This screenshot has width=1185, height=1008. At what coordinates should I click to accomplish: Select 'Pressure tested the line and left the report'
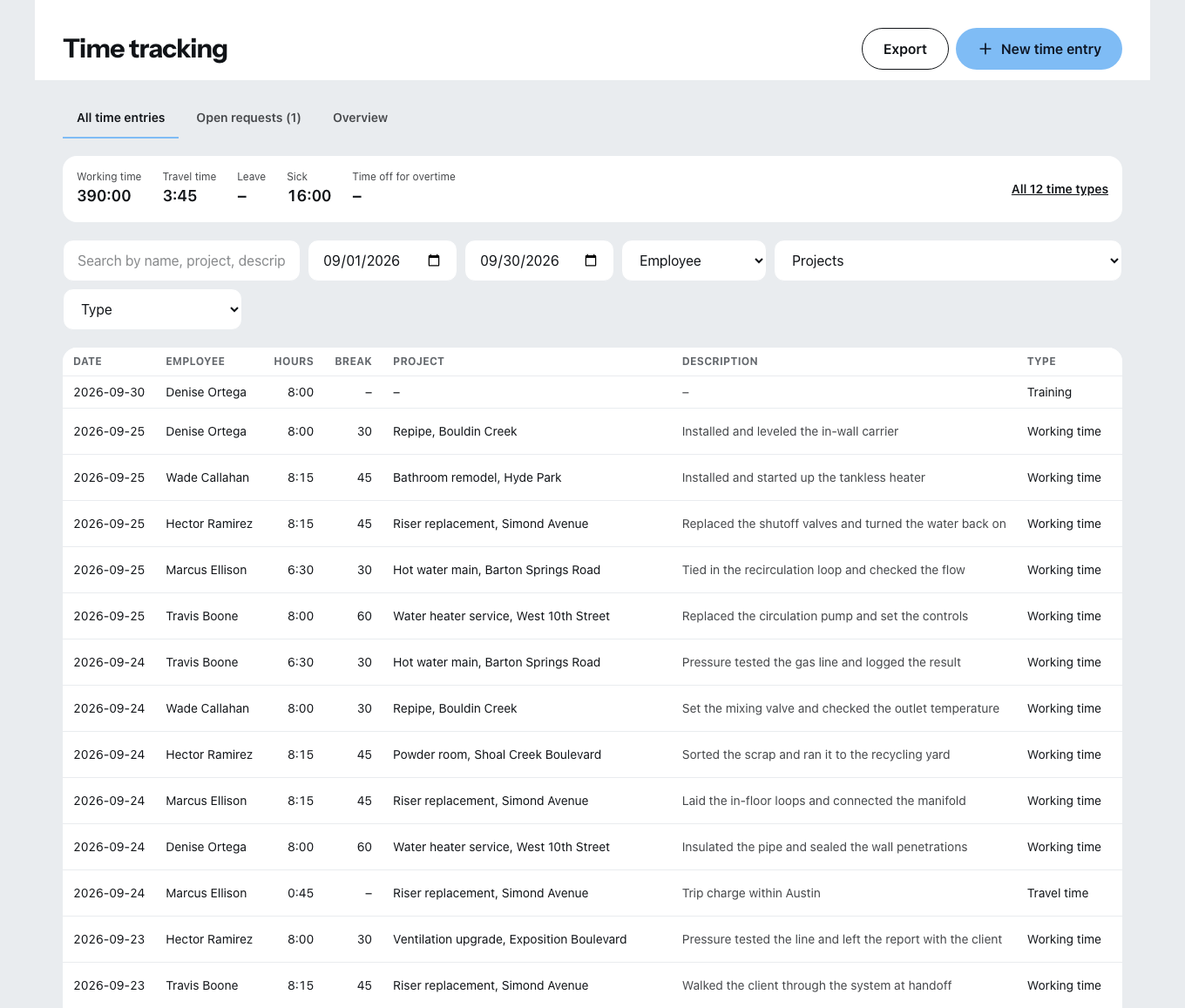842,939
